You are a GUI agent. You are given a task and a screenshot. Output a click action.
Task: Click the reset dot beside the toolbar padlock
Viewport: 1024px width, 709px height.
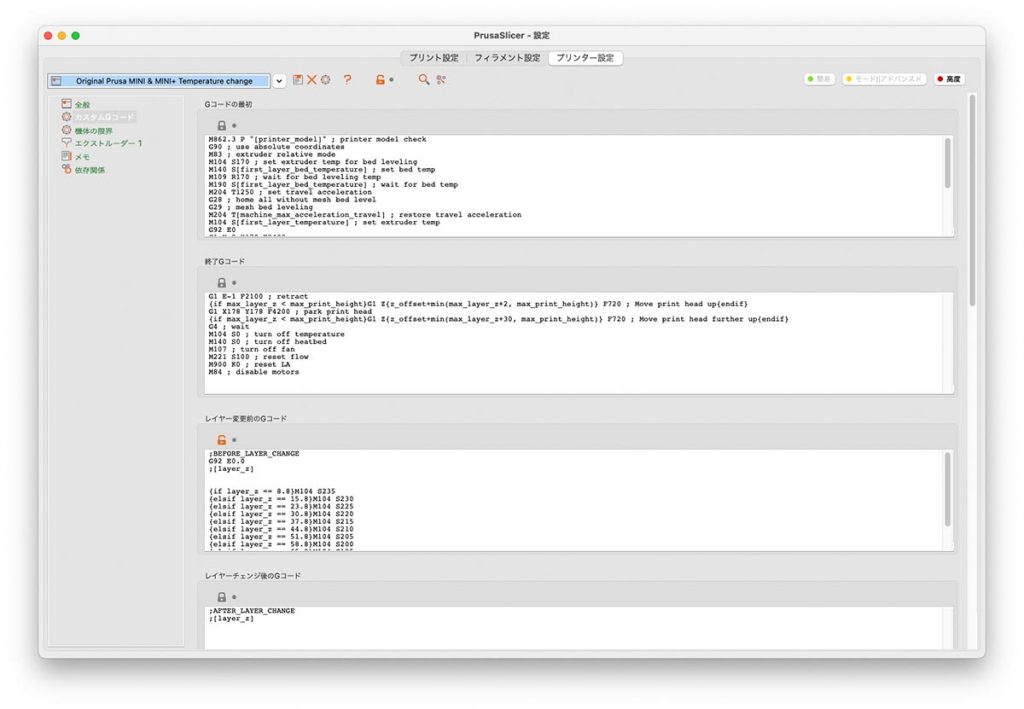tap(391, 80)
